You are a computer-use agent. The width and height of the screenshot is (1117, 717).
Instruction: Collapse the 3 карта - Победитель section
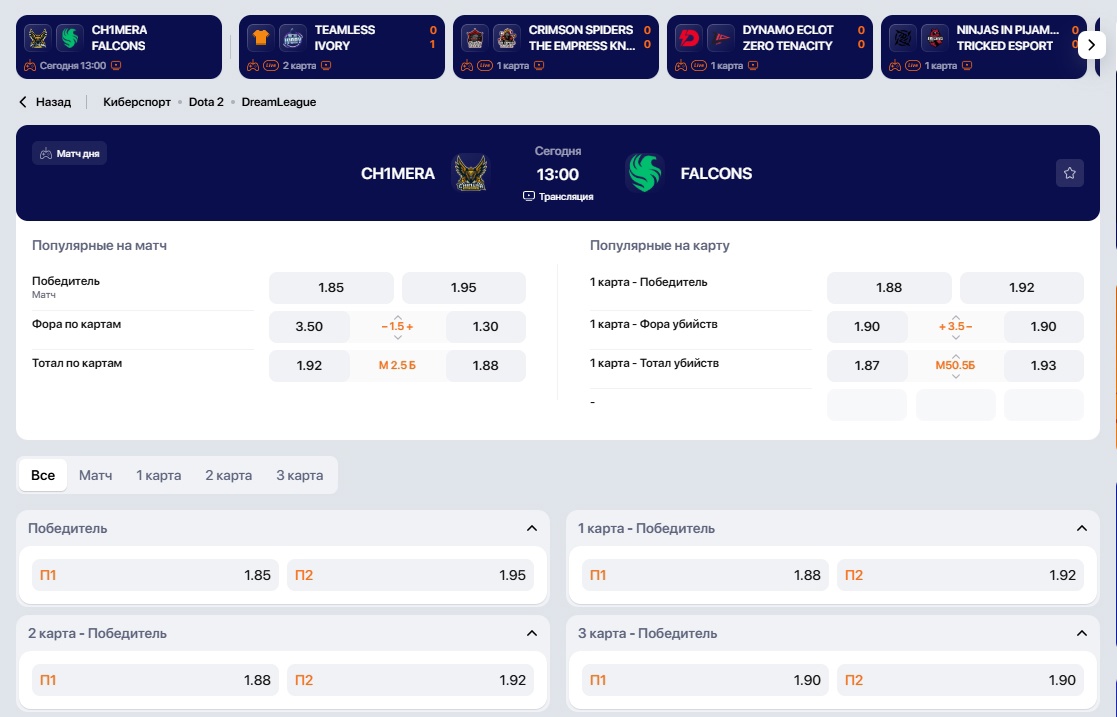1081,633
